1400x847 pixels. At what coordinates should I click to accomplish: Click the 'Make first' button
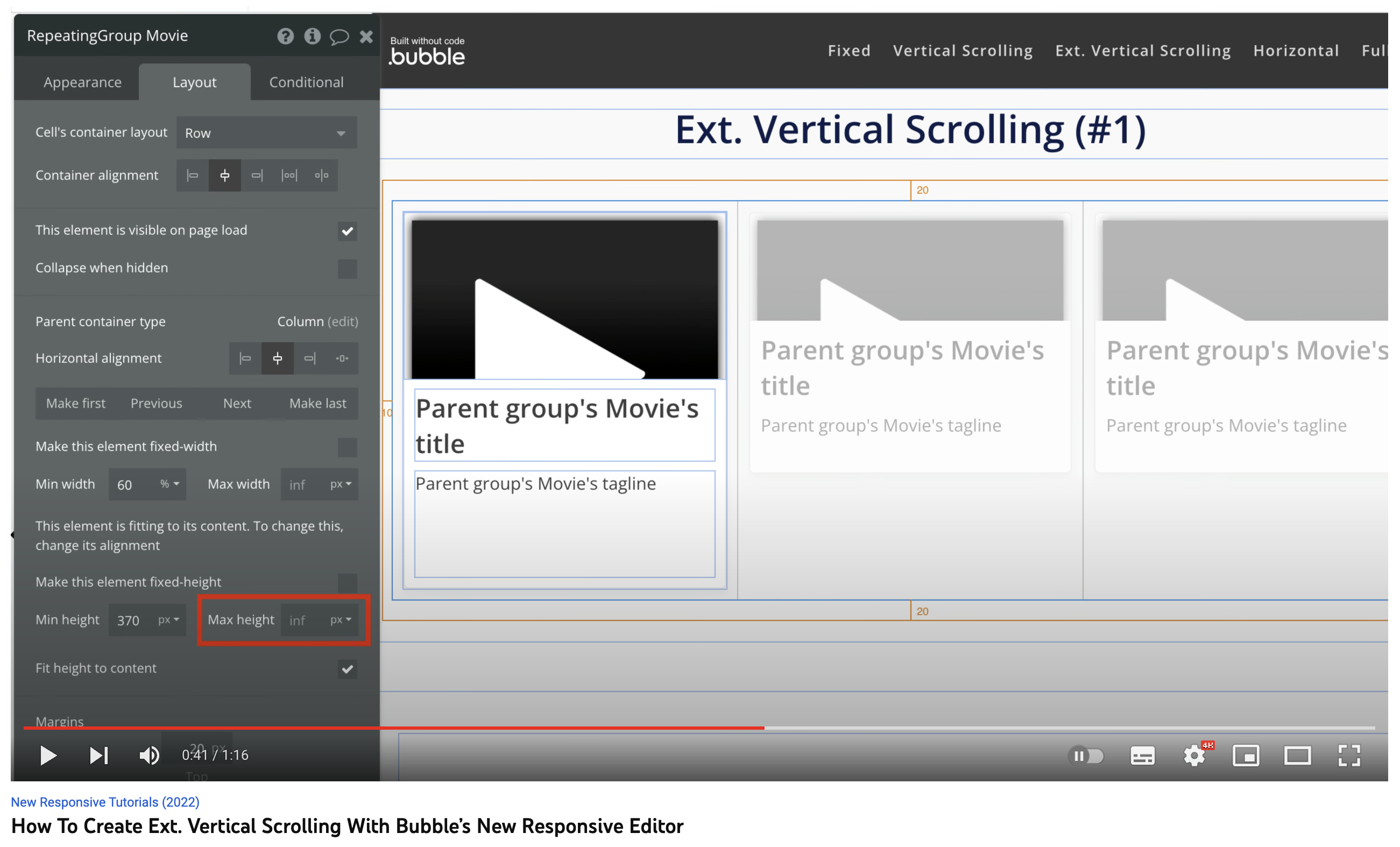(75, 404)
